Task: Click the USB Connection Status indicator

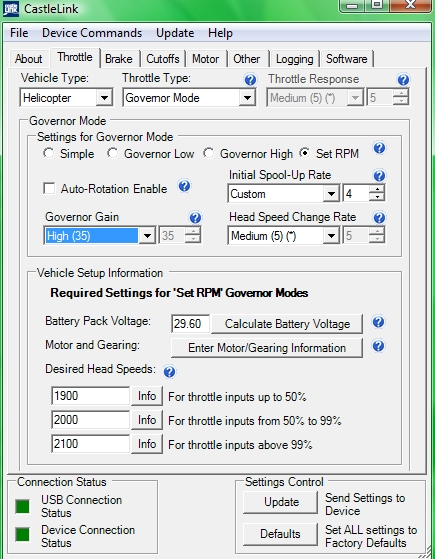Action: [x=22, y=507]
